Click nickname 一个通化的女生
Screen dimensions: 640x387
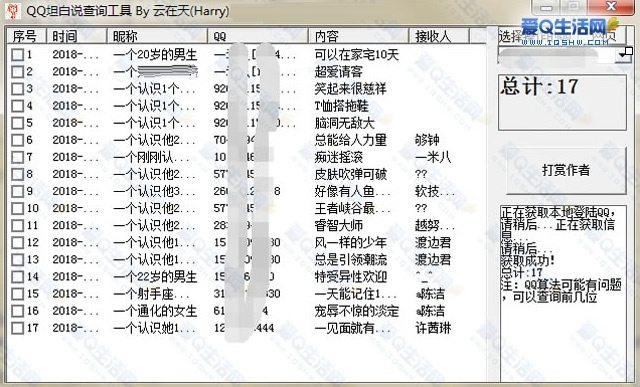click(155, 311)
